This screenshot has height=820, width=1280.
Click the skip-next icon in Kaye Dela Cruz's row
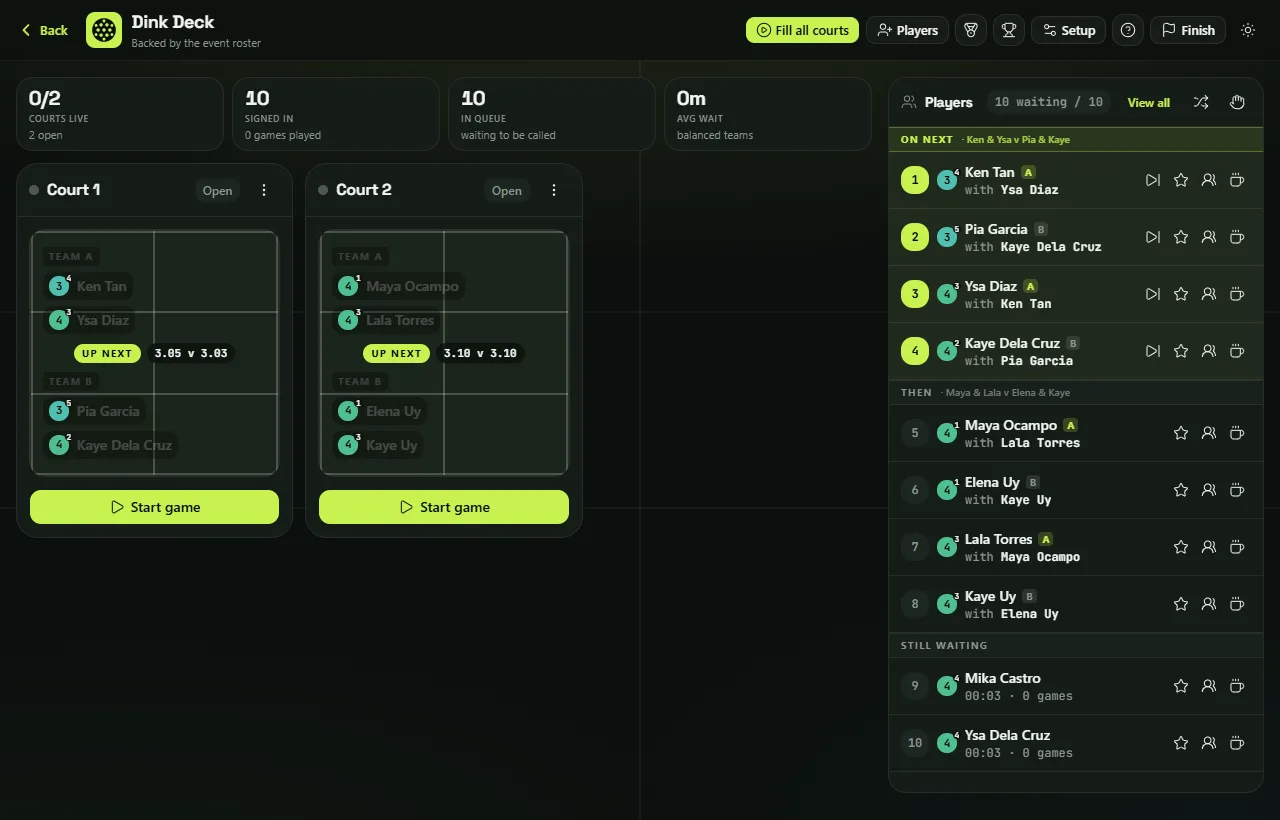[1153, 351]
